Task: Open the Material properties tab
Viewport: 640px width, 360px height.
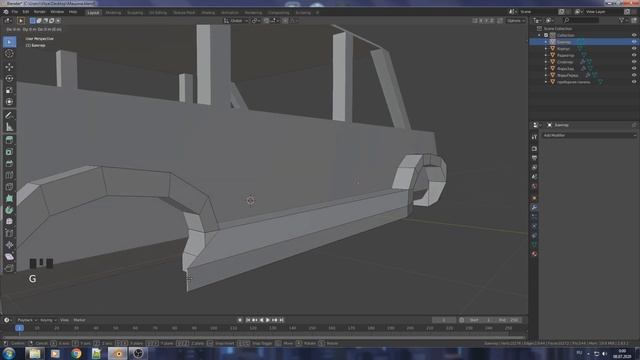Action: tap(534, 254)
